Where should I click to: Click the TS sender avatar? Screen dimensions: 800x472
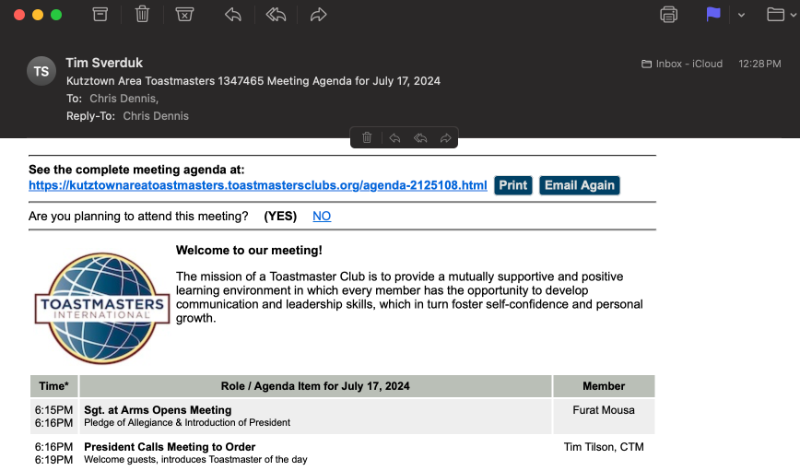coord(41,71)
